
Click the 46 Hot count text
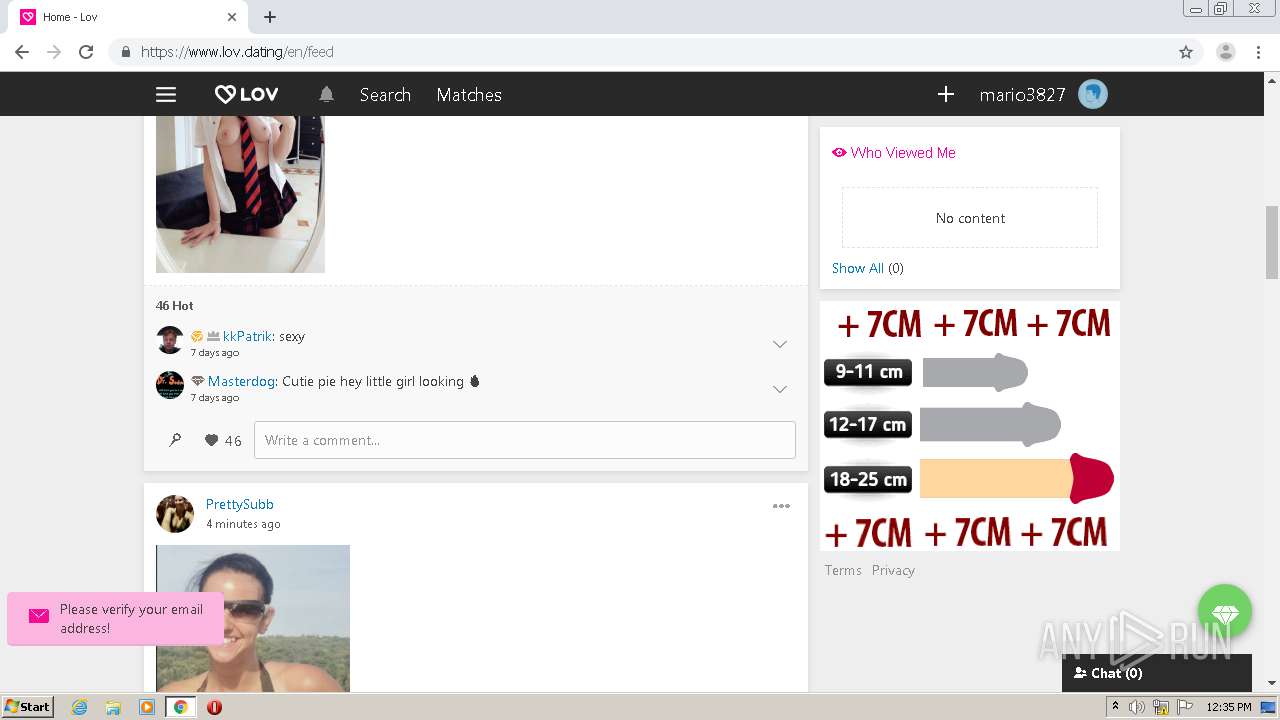[x=175, y=306]
